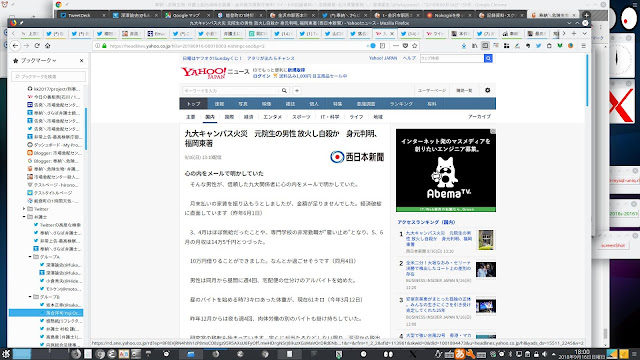Open the アーカイブ link
This screenshot has height=360, width=640.
click(479, 117)
